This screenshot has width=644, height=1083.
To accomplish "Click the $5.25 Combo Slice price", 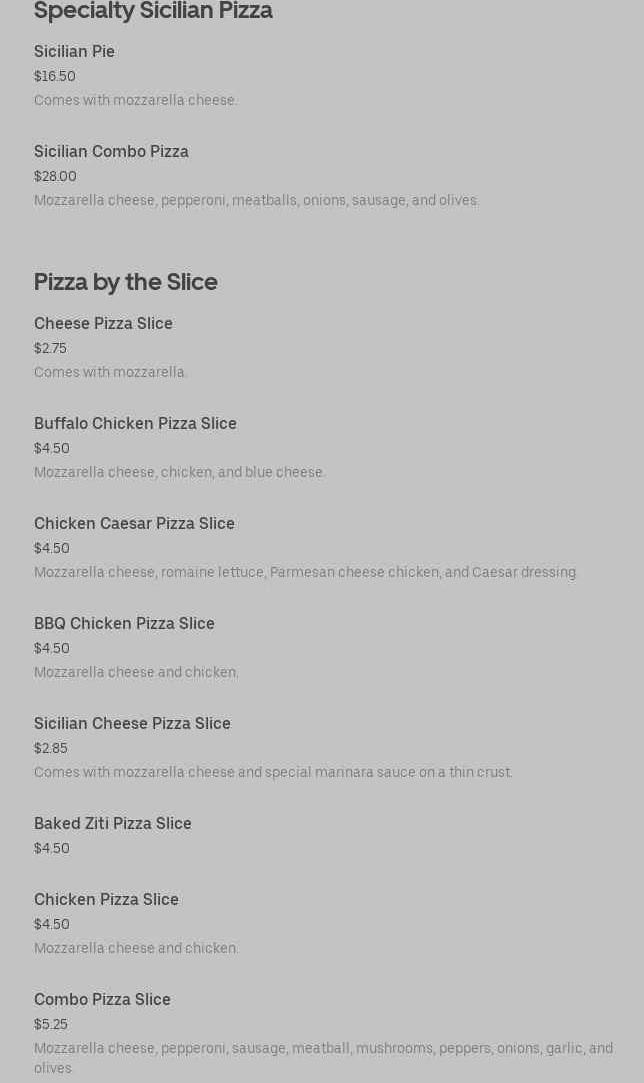I will (51, 1025).
